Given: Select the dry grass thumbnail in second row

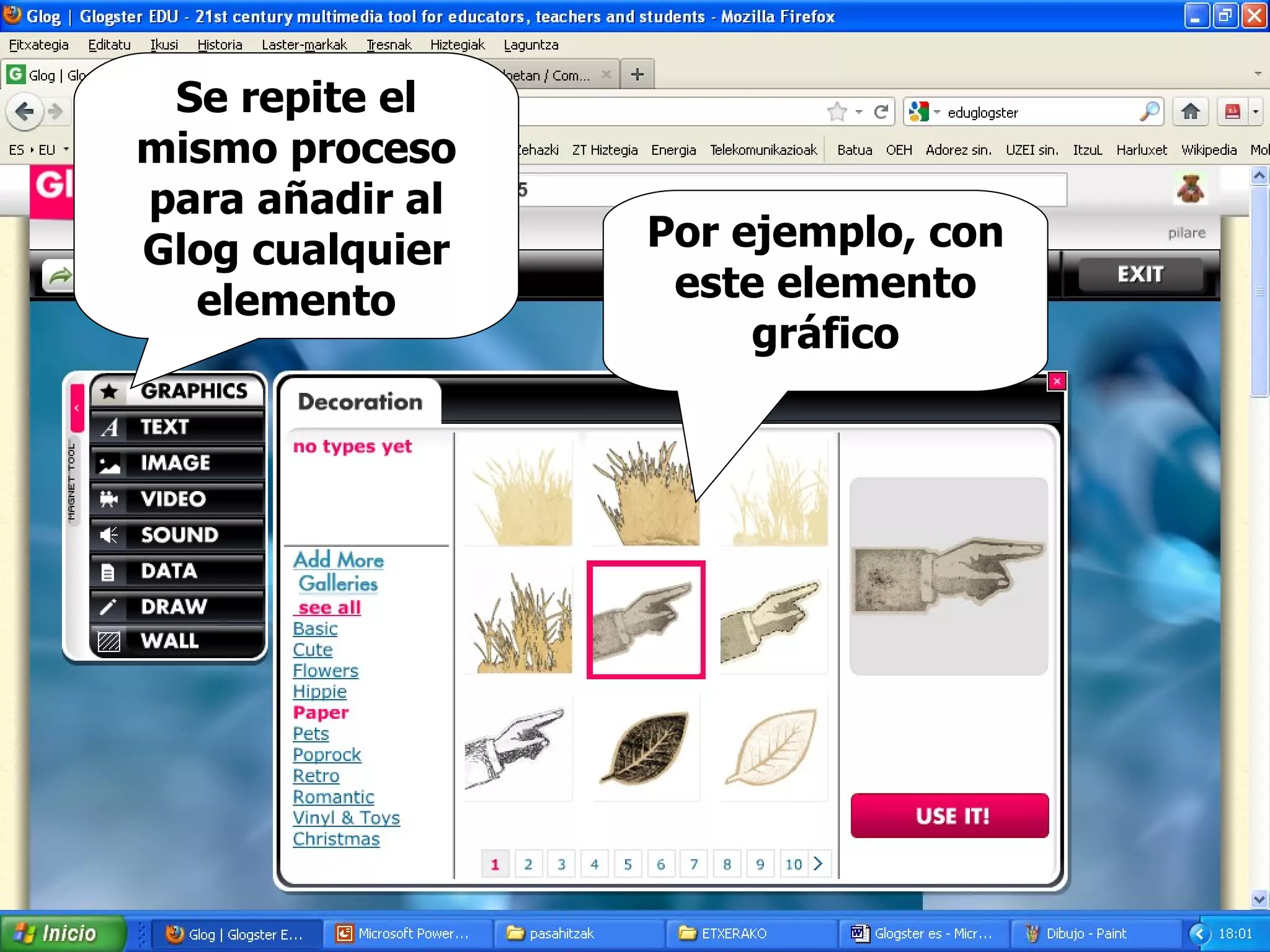Looking at the screenshot, I should [518, 620].
